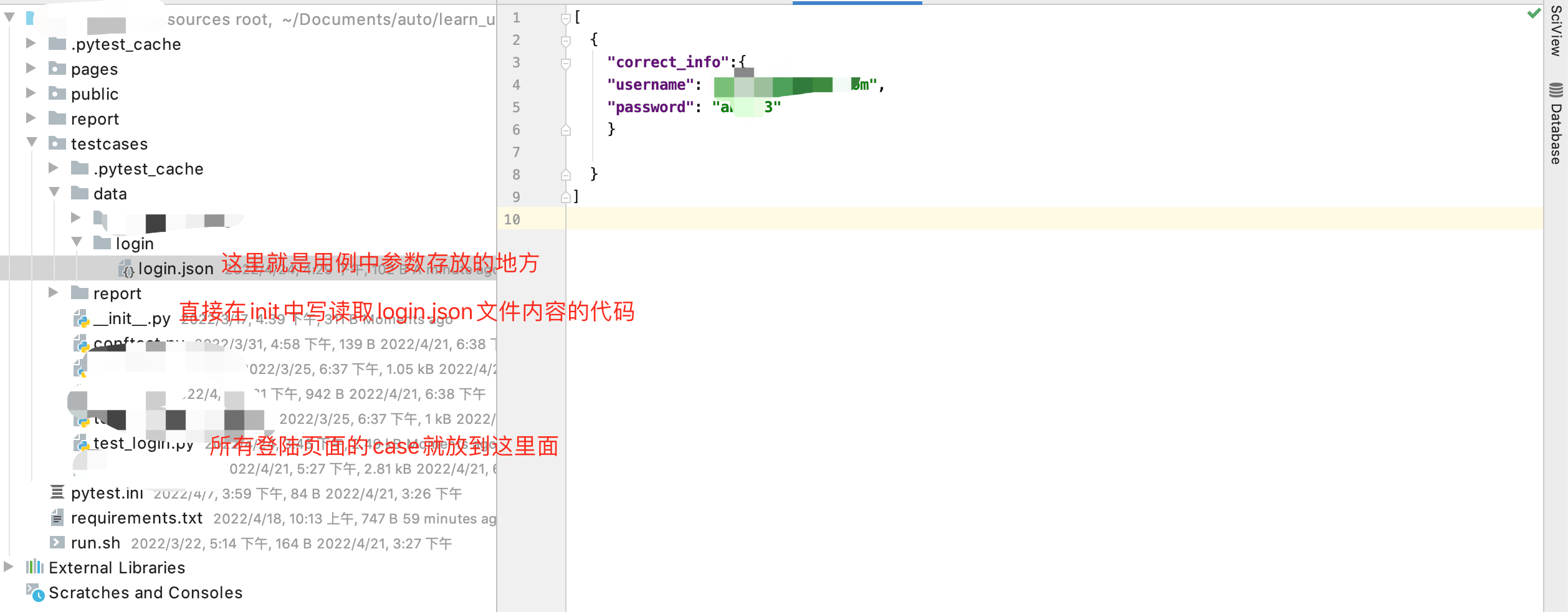Click line number 10 in gutter
Viewport: 1568px width, 612px height.
click(x=512, y=219)
